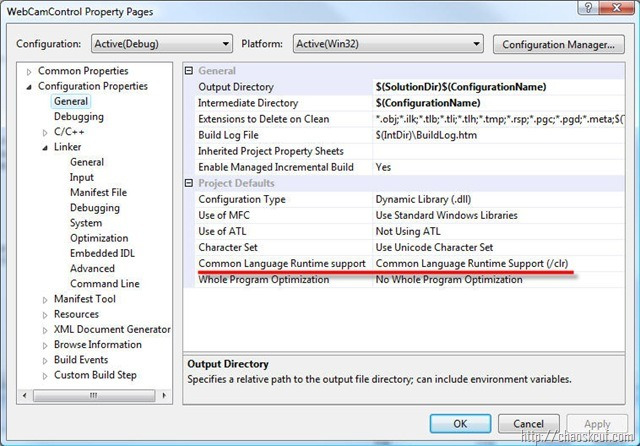Click the Intermediate Directory property value
This screenshot has height=446, width=640.
pos(498,103)
